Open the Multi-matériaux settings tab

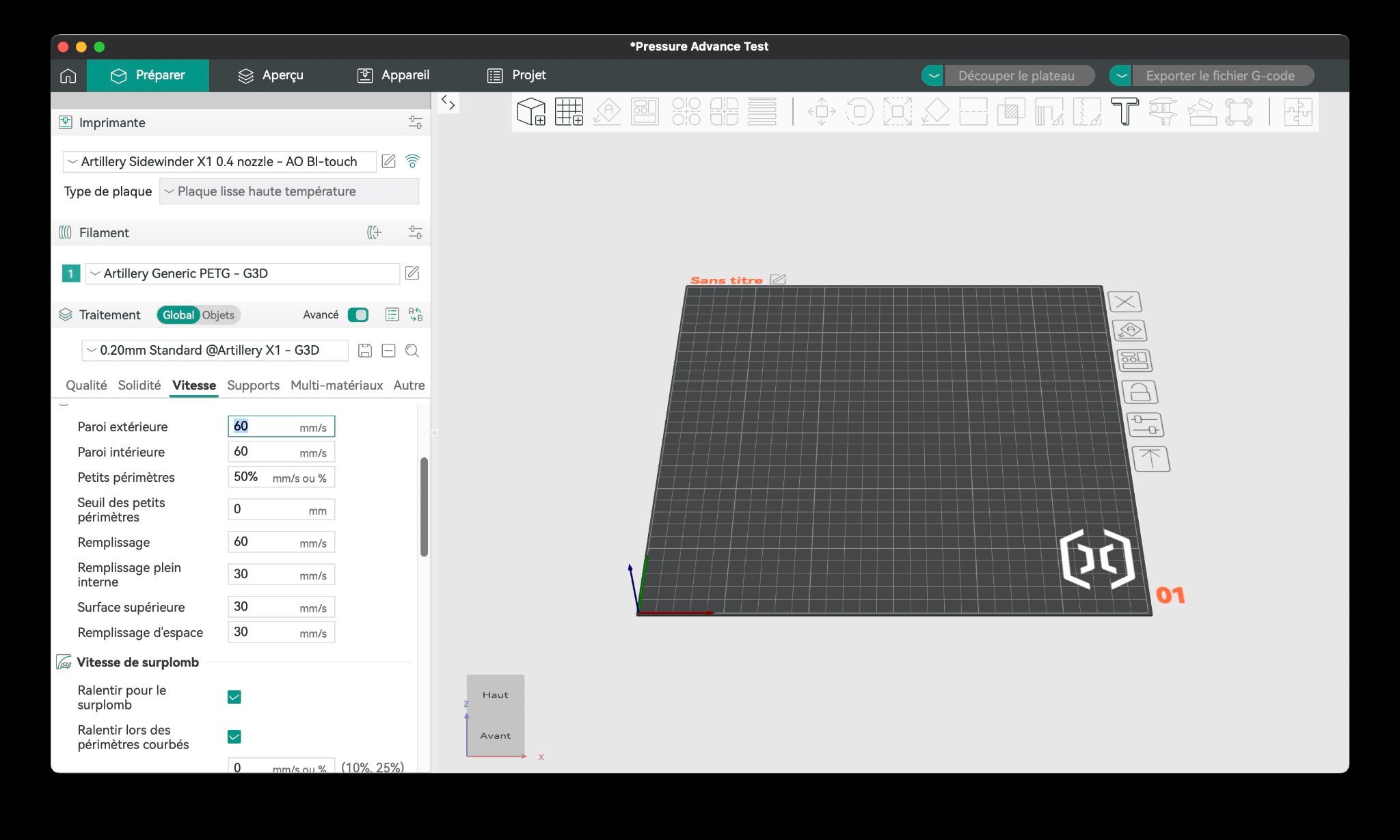[x=336, y=385]
